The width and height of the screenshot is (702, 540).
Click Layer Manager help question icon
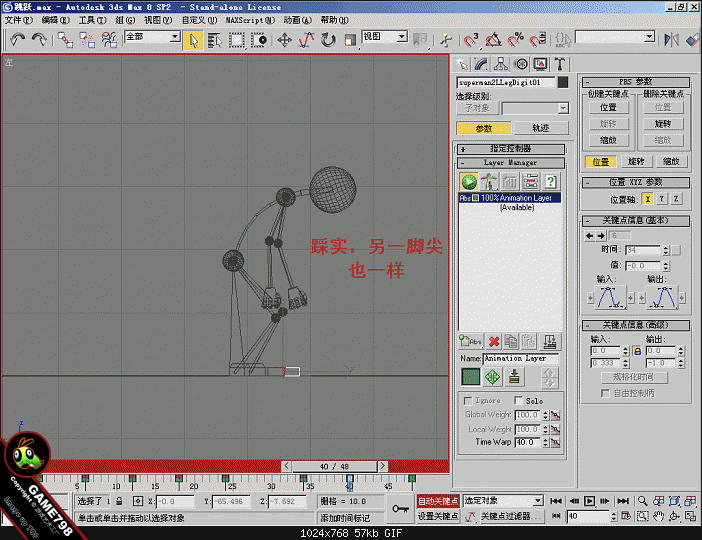point(550,181)
